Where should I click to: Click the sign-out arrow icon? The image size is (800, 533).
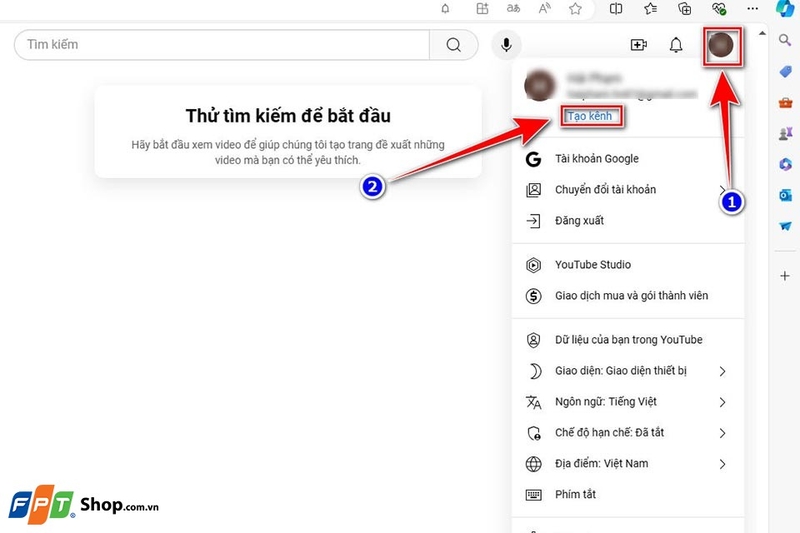click(x=533, y=221)
